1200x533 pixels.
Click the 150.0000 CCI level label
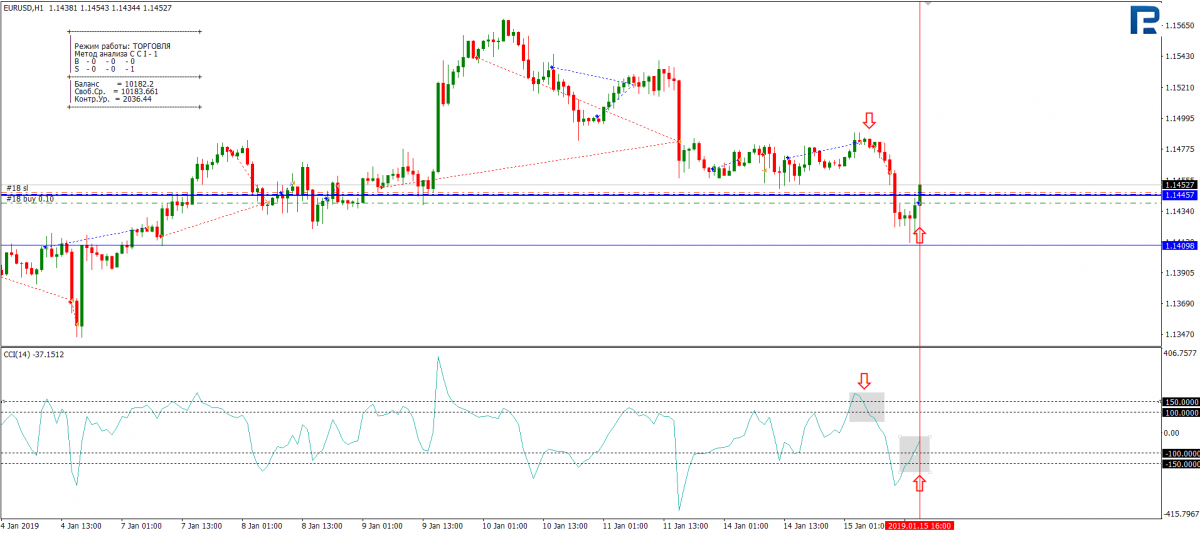pos(1180,403)
